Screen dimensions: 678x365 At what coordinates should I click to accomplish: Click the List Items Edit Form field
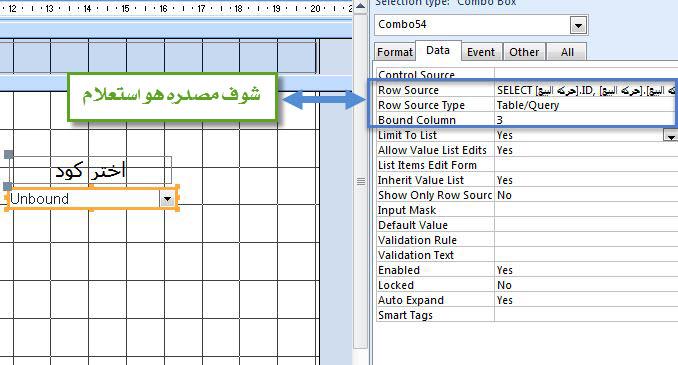click(586, 165)
